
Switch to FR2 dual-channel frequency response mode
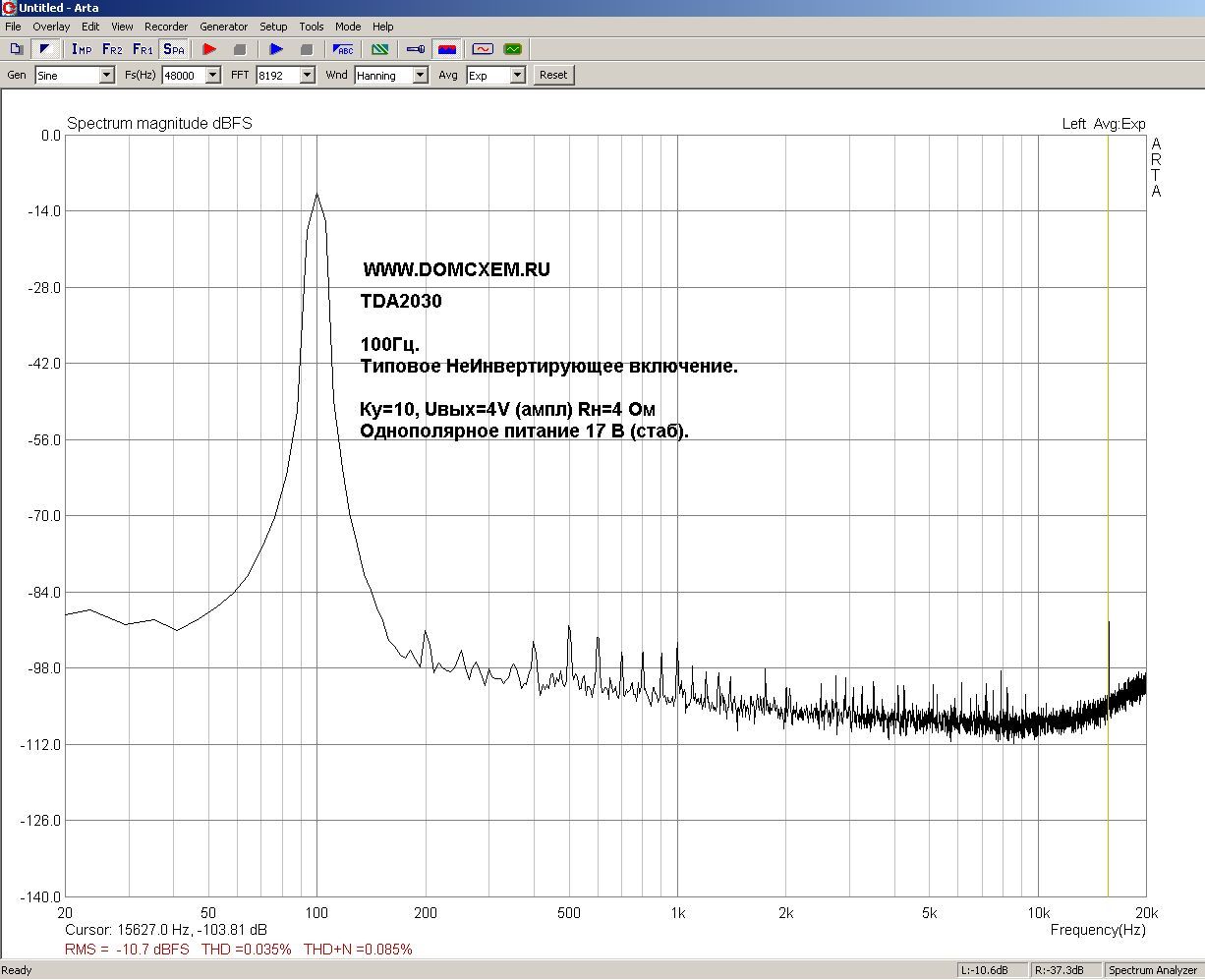click(112, 48)
